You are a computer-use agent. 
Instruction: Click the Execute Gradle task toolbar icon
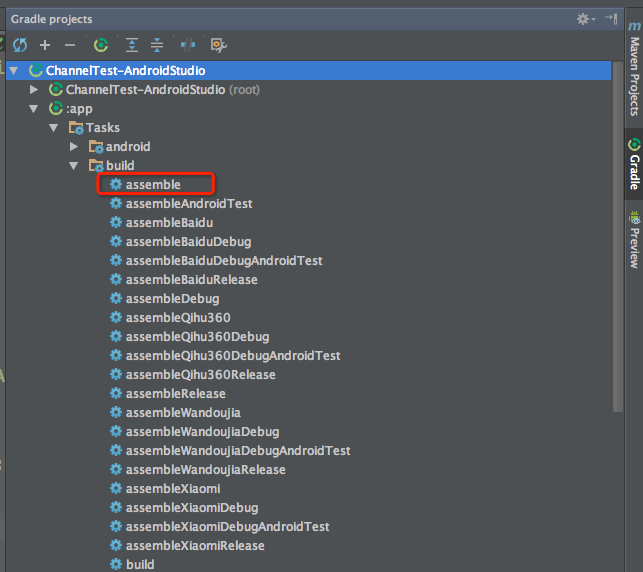101,45
